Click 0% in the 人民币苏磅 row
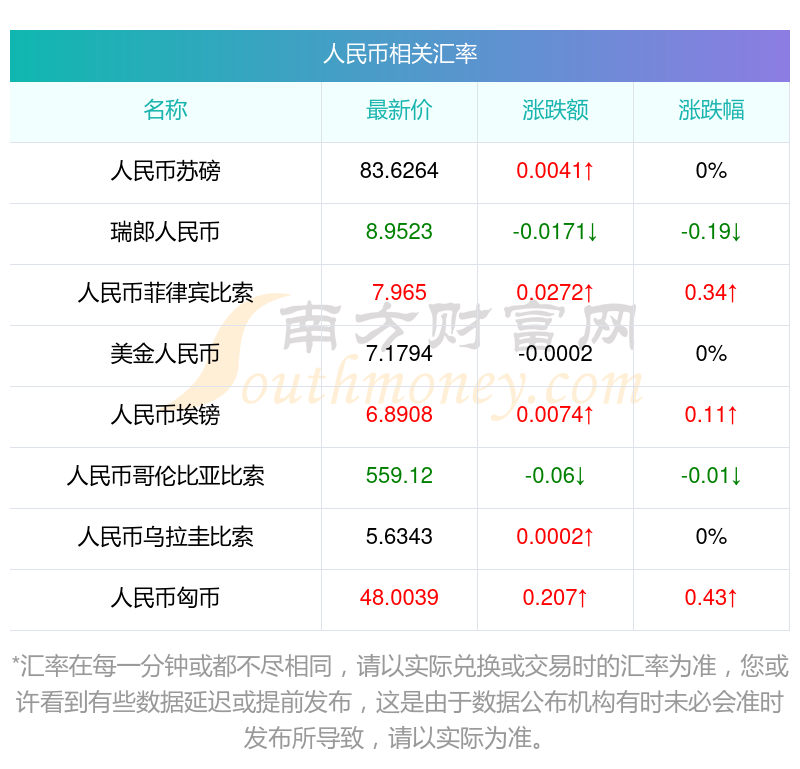This screenshot has width=800, height=769. (711, 171)
